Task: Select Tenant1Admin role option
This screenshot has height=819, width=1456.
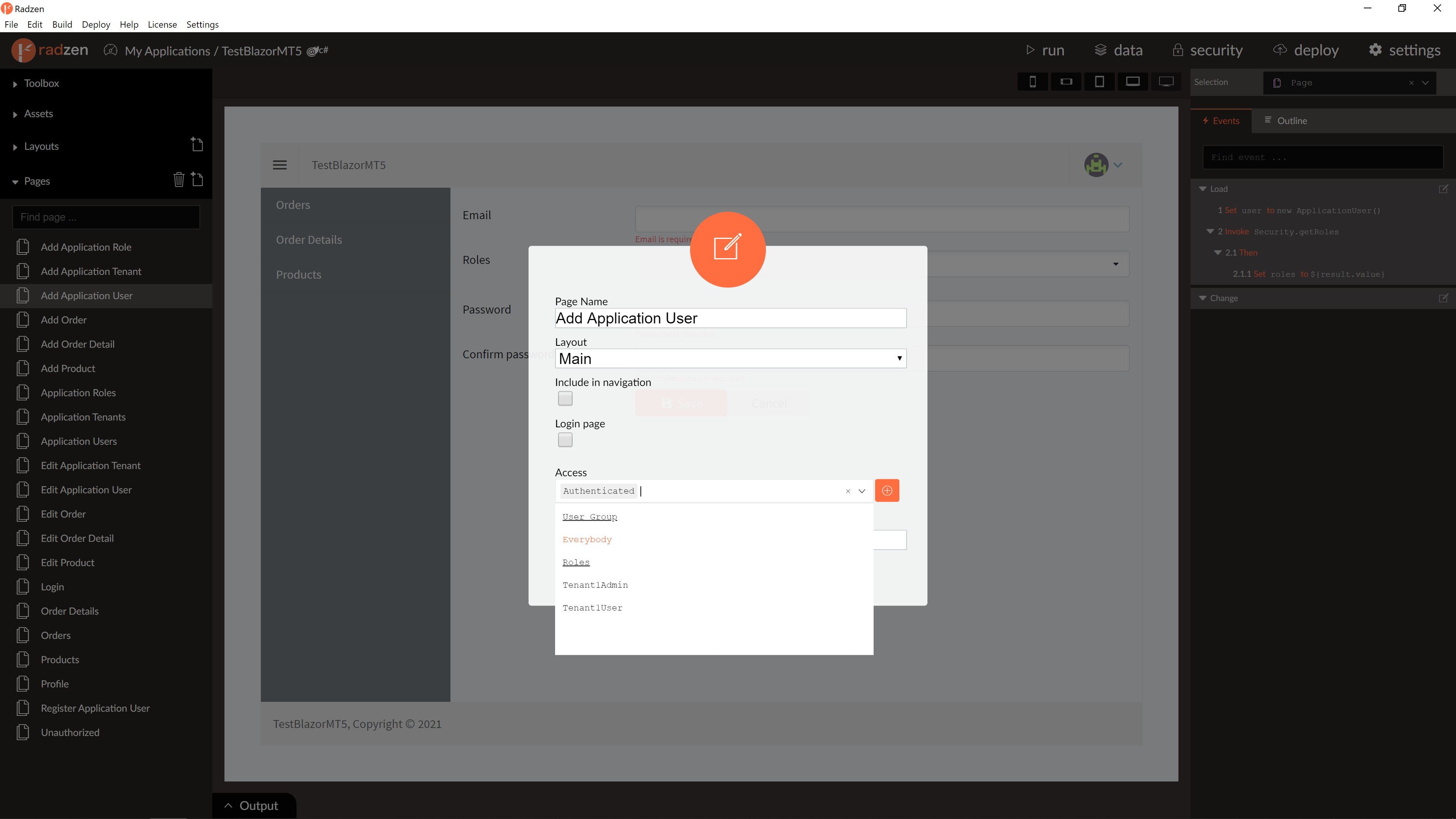Action: 595,584
